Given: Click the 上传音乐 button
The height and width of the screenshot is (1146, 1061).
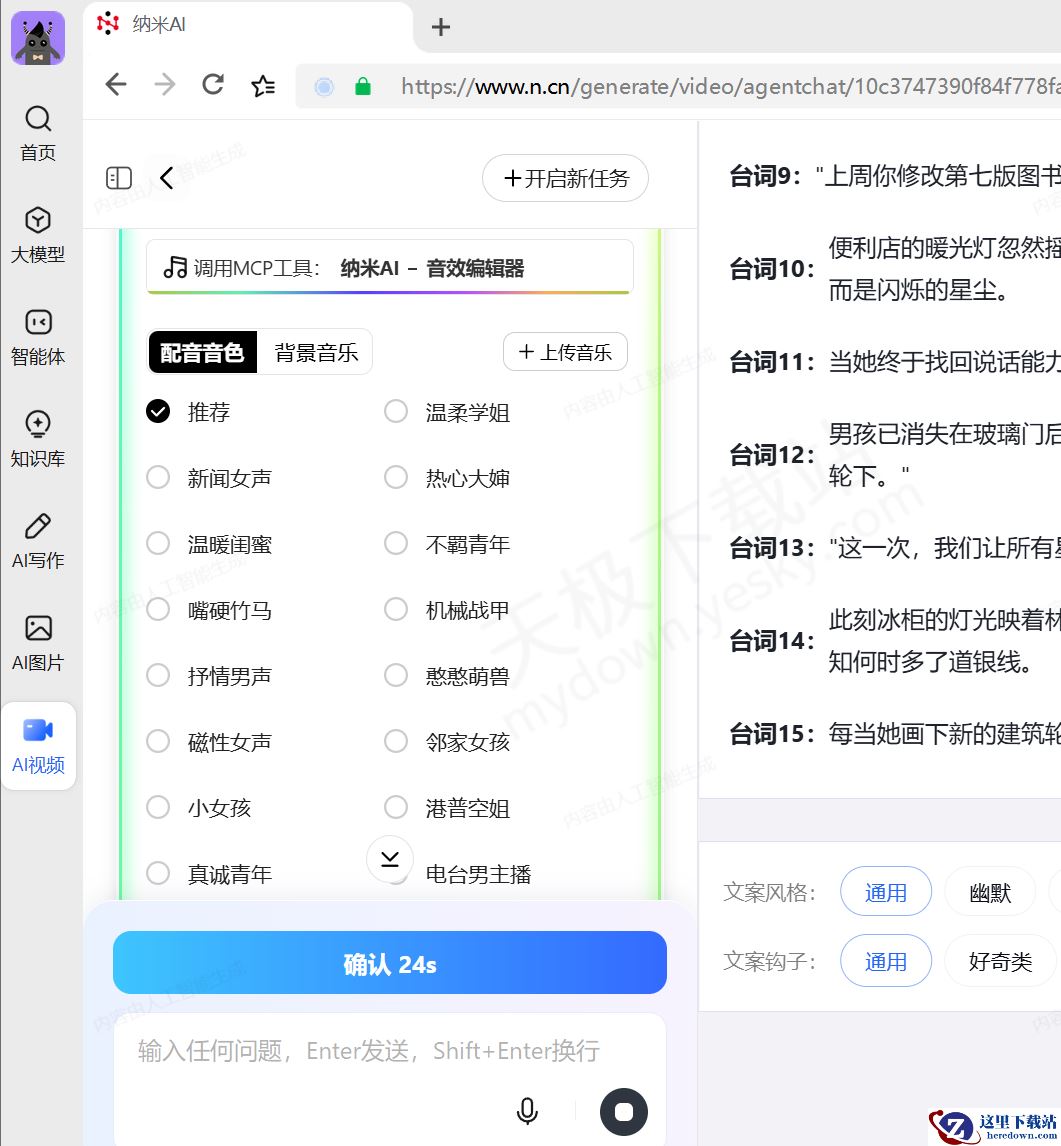Looking at the screenshot, I should 565,352.
